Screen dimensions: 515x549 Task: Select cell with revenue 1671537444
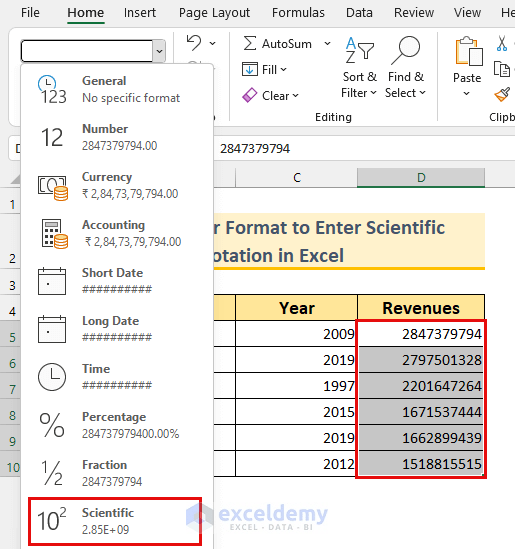point(421,411)
